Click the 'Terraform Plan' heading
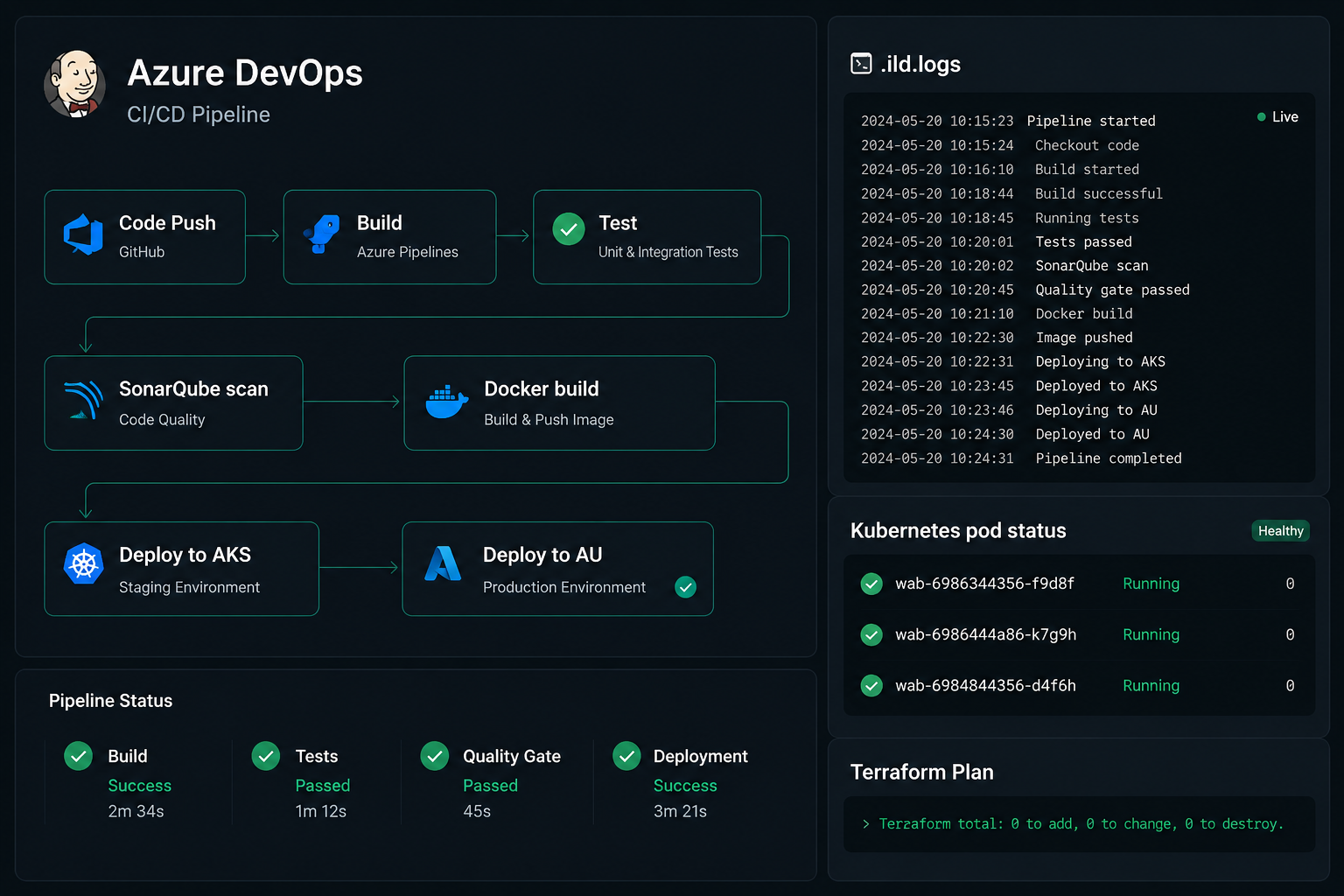This screenshot has width=1344, height=896. pos(921,772)
